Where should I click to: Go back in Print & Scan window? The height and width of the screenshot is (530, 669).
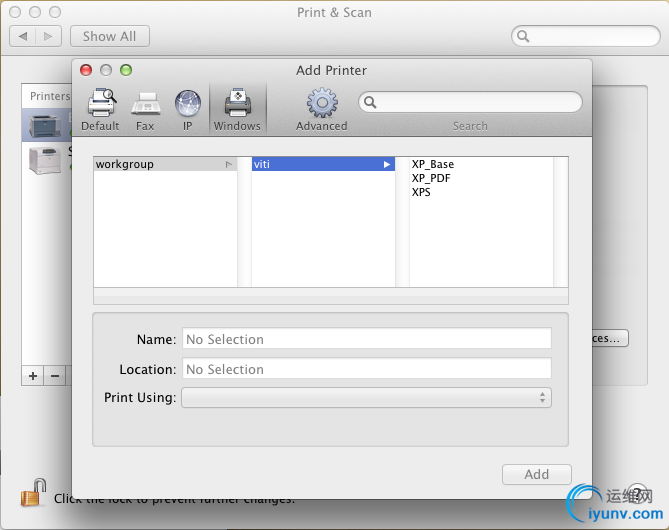pyautogui.click(x=23, y=36)
